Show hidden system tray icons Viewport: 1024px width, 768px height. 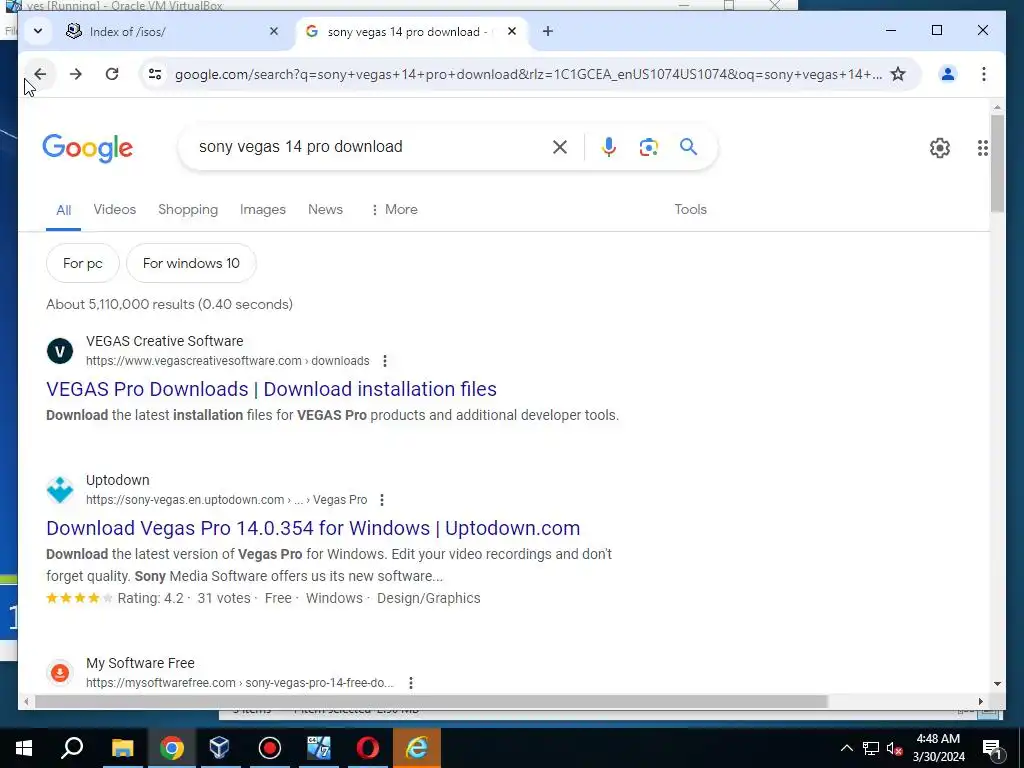pos(846,748)
